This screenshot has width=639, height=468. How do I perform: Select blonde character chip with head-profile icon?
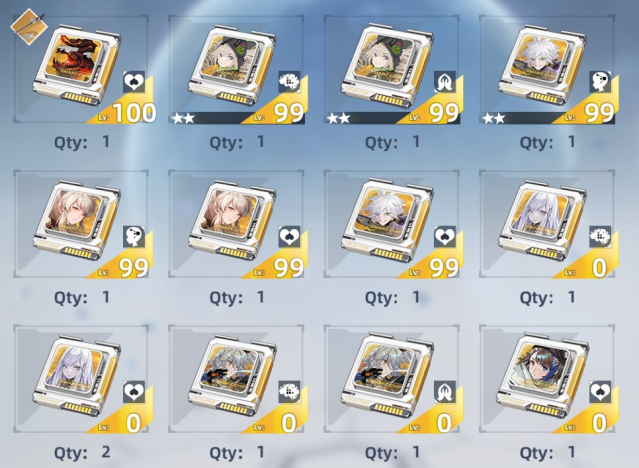pyautogui.click(x=81, y=224)
